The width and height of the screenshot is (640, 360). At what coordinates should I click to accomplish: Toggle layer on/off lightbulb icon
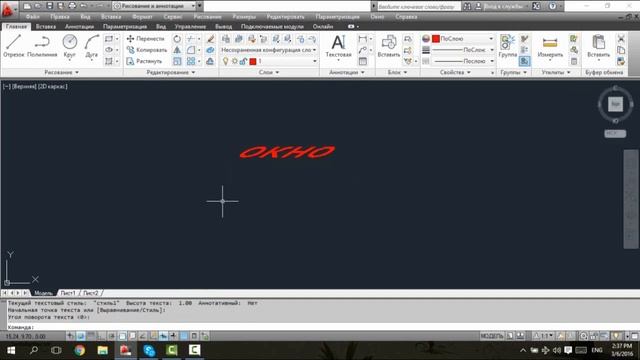(225, 61)
